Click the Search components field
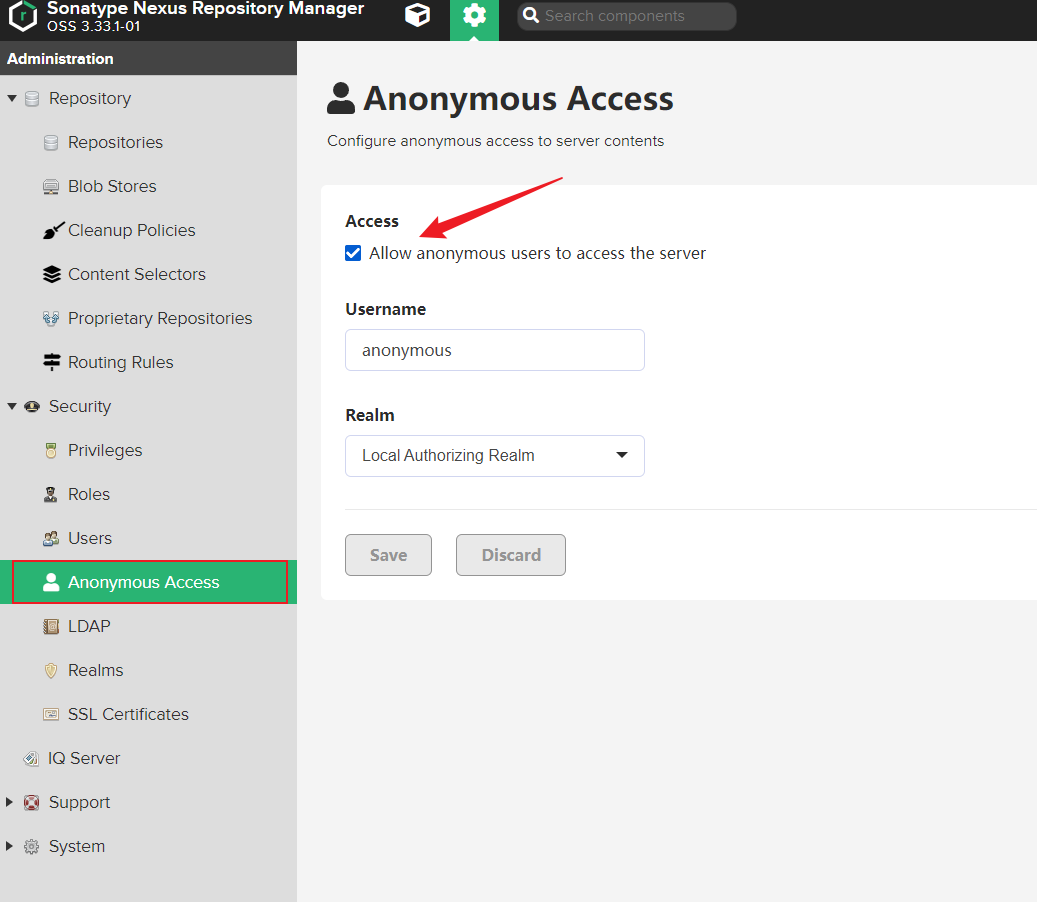 click(x=626, y=16)
